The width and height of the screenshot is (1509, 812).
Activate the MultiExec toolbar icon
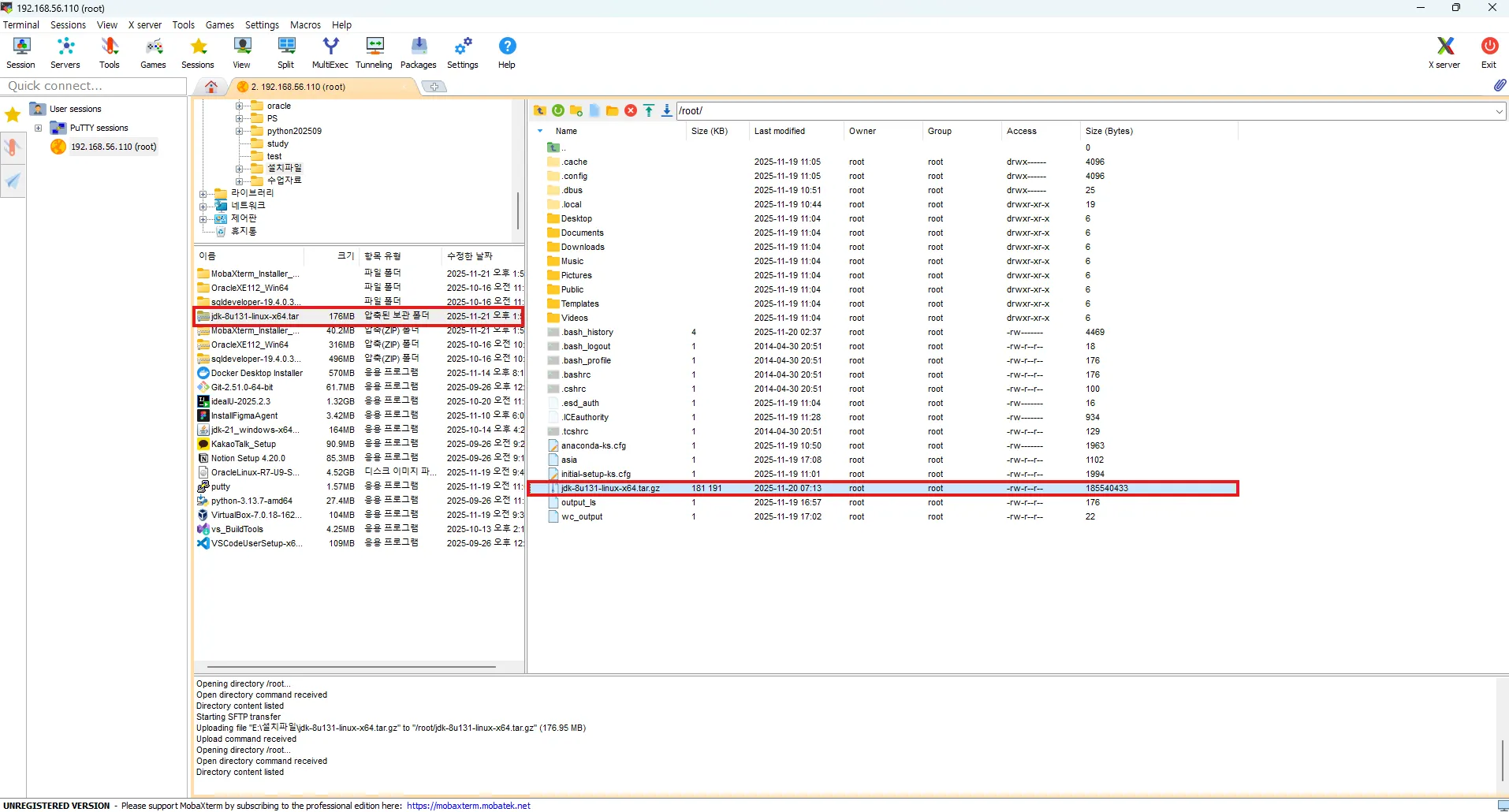click(x=330, y=53)
